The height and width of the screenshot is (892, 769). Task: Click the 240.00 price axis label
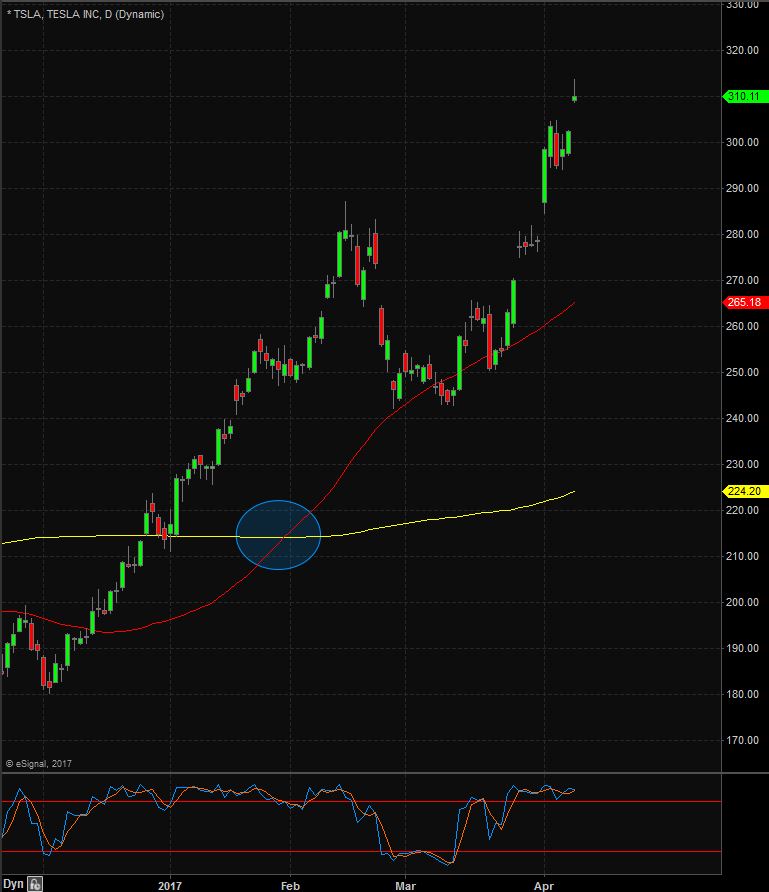coord(742,419)
